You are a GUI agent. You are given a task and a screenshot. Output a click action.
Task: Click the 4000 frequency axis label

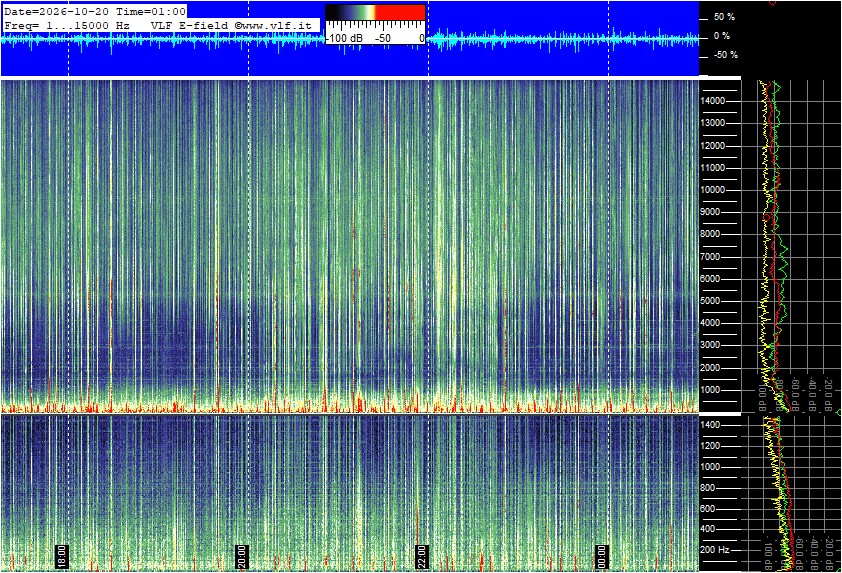710,323
